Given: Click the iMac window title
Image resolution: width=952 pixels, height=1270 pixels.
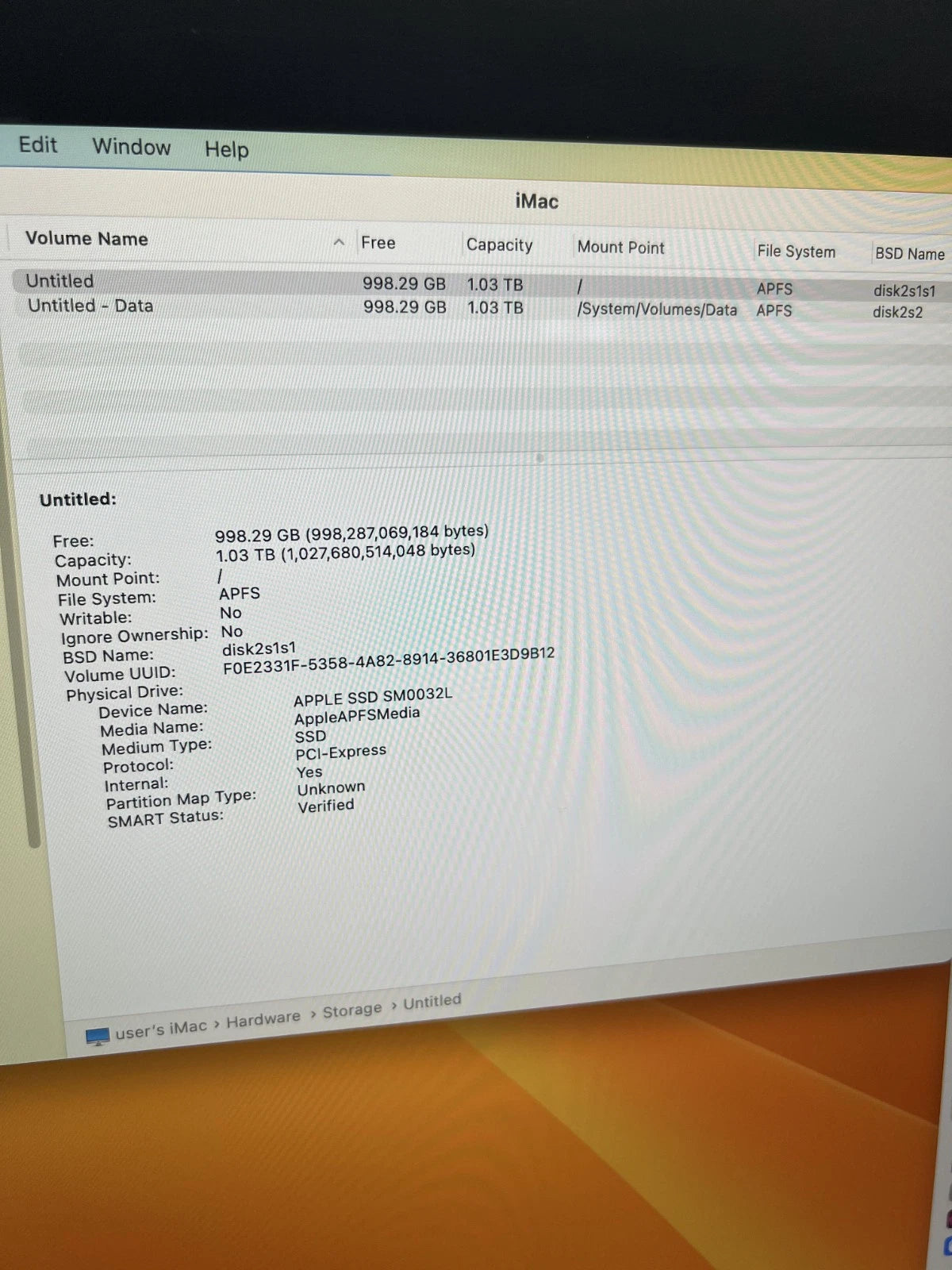Looking at the screenshot, I should coord(537,201).
